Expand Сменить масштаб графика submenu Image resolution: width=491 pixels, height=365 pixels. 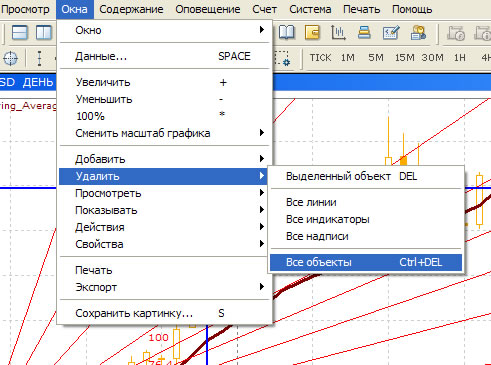coord(164,133)
